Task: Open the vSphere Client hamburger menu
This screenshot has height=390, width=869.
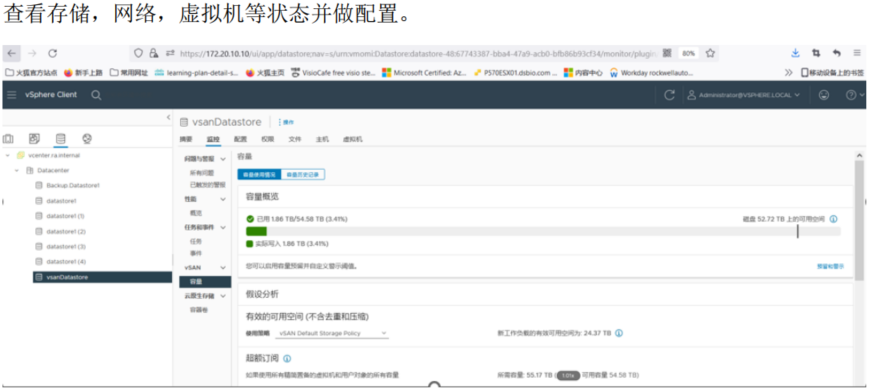Action: 12,95
